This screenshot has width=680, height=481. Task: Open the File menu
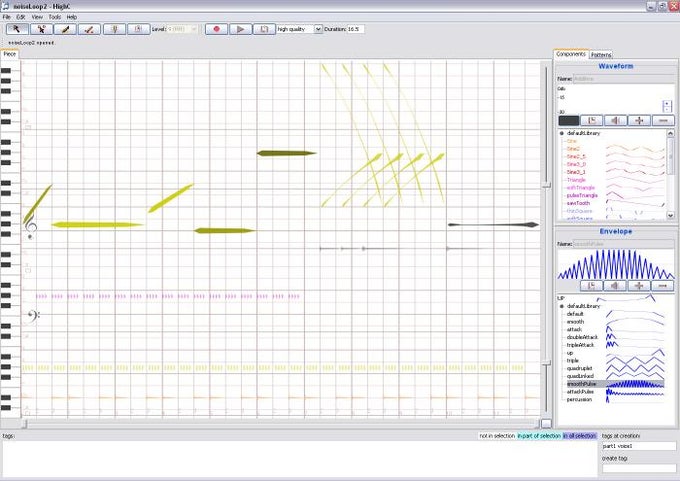pos(7,17)
